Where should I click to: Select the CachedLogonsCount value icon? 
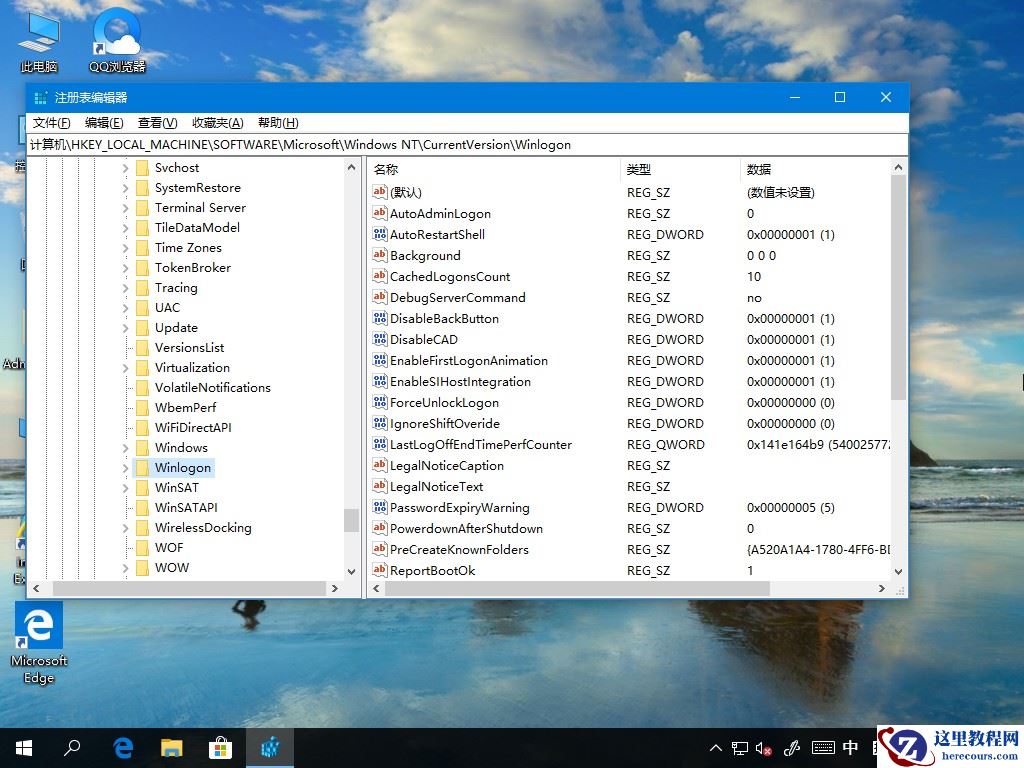pos(381,276)
